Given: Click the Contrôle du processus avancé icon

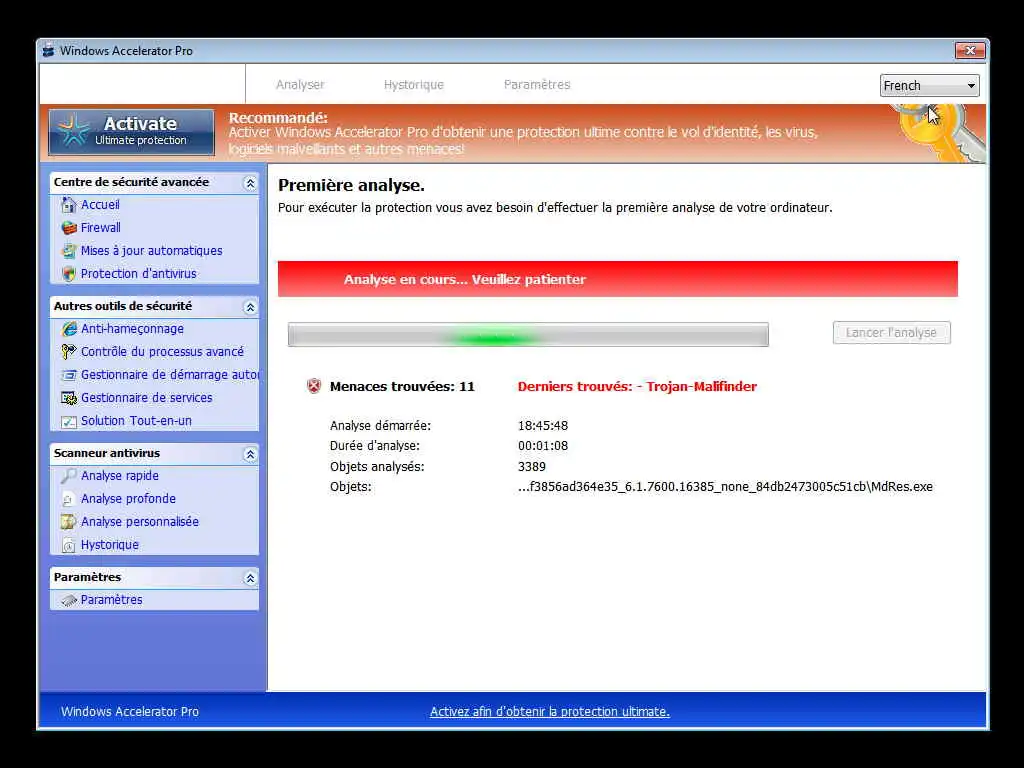Looking at the screenshot, I should click(69, 352).
